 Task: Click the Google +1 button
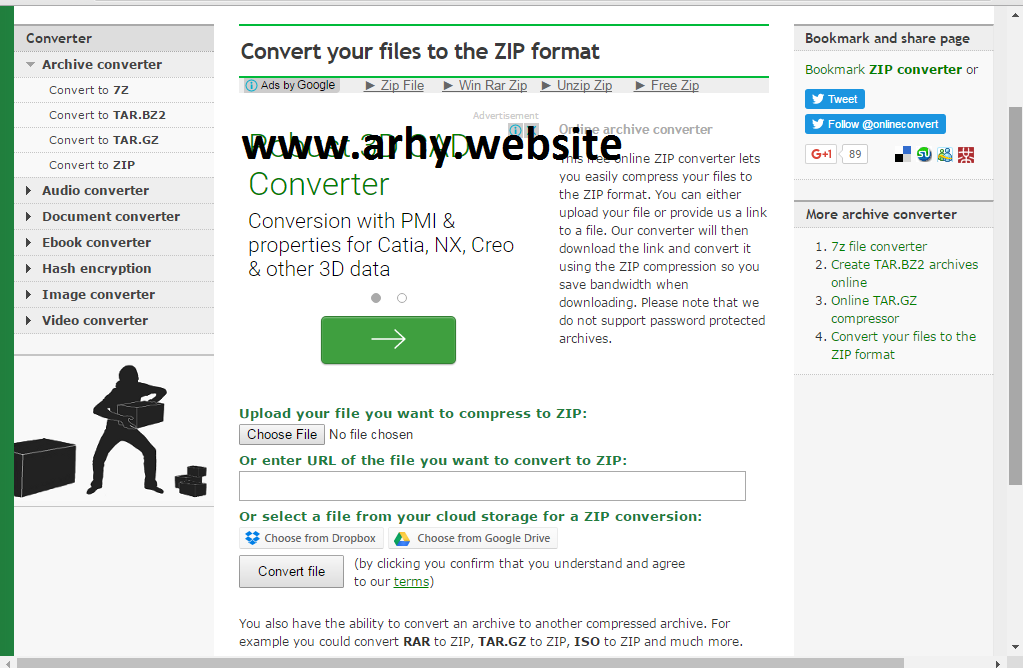pyautogui.click(x=821, y=154)
